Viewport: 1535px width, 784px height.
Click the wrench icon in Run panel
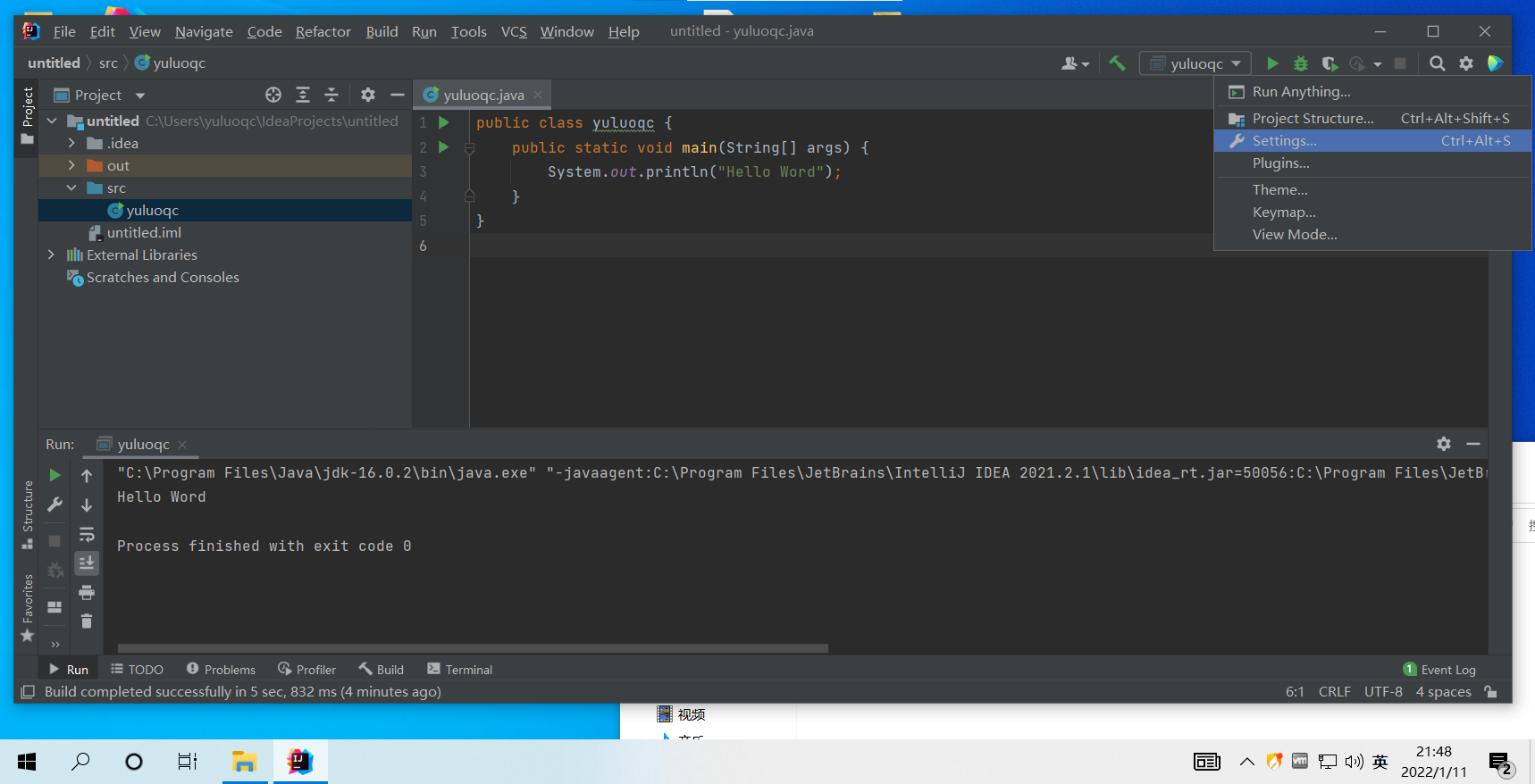(55, 505)
